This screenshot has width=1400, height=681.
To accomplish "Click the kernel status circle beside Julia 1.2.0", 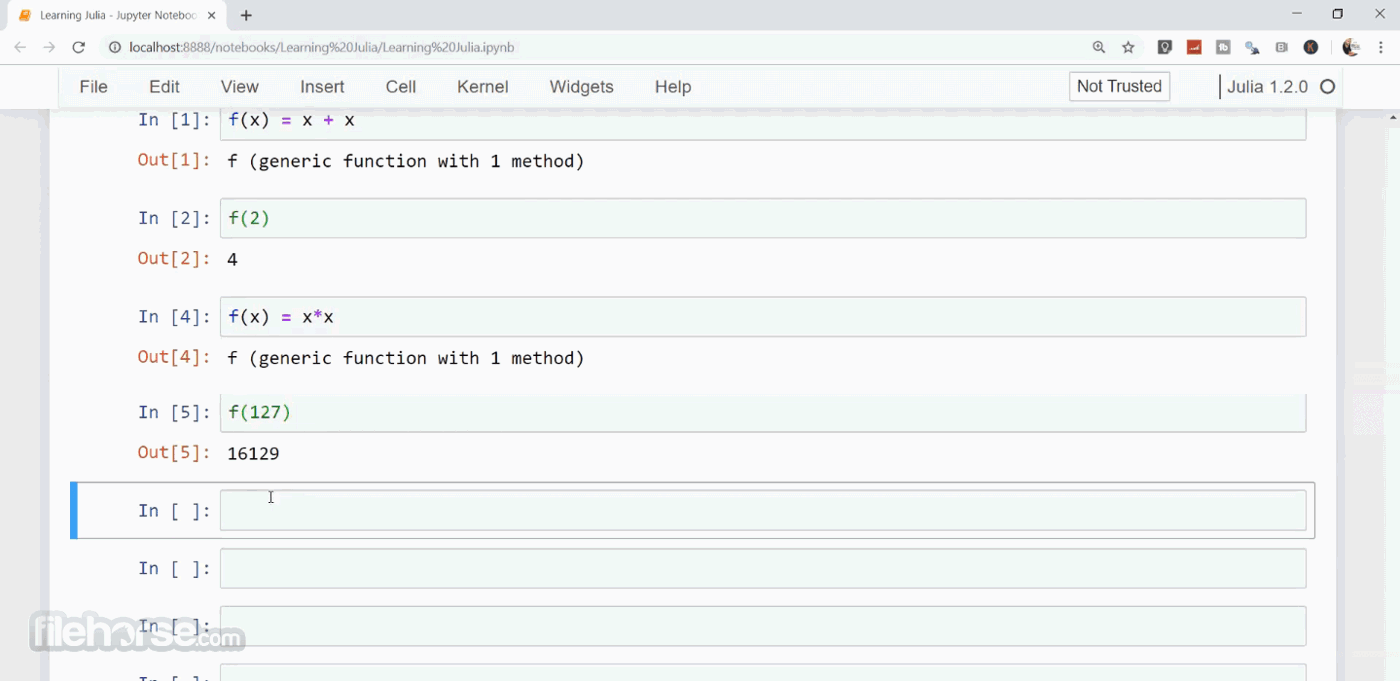I will pos(1328,87).
